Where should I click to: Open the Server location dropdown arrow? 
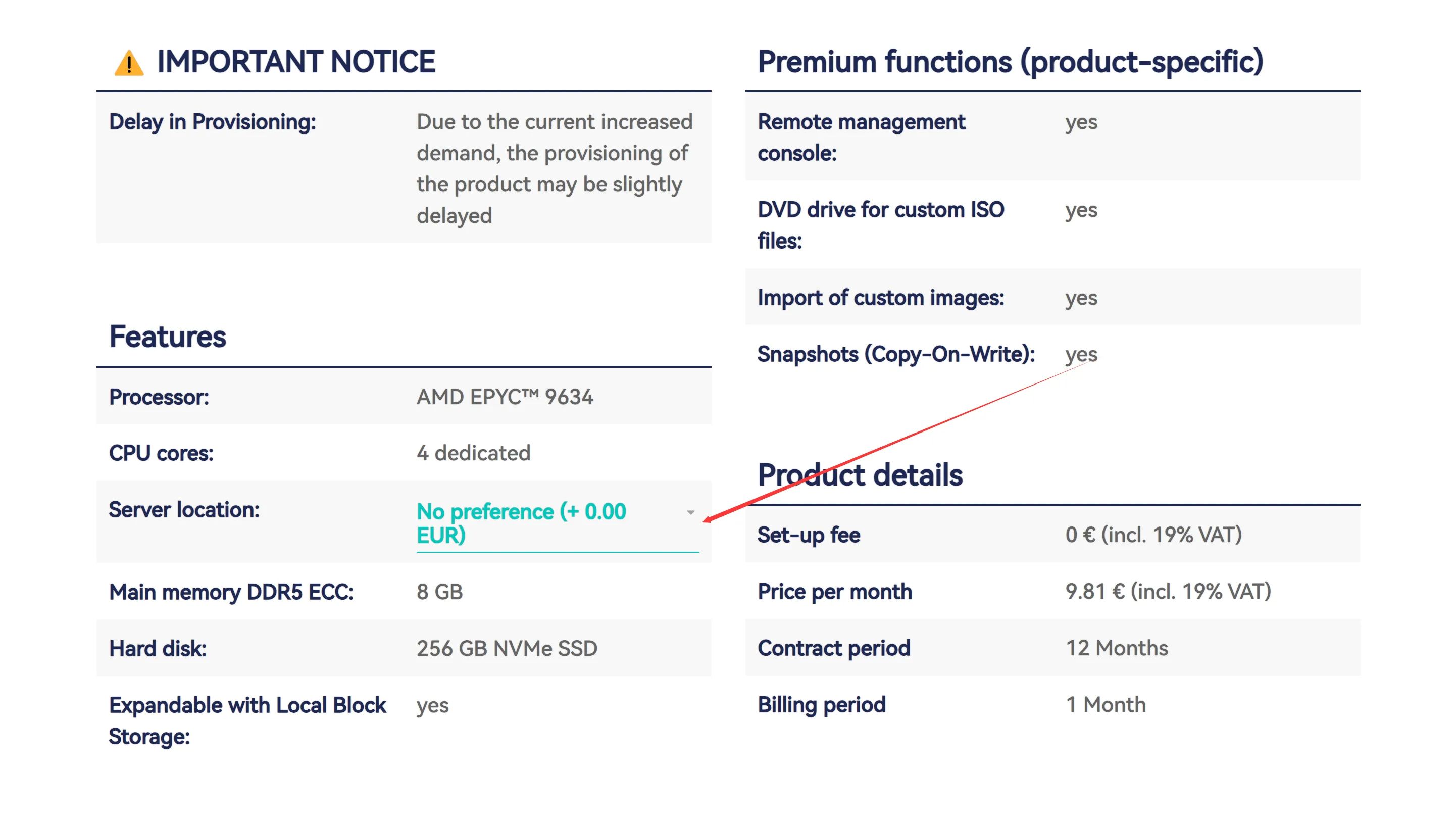(690, 512)
